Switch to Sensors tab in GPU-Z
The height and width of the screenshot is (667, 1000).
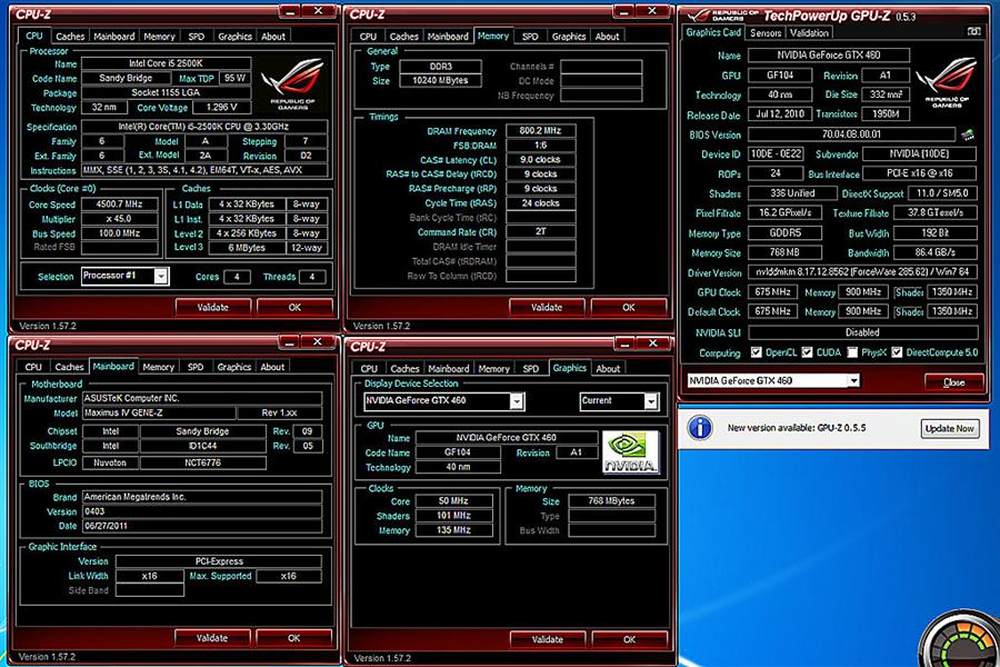point(765,33)
